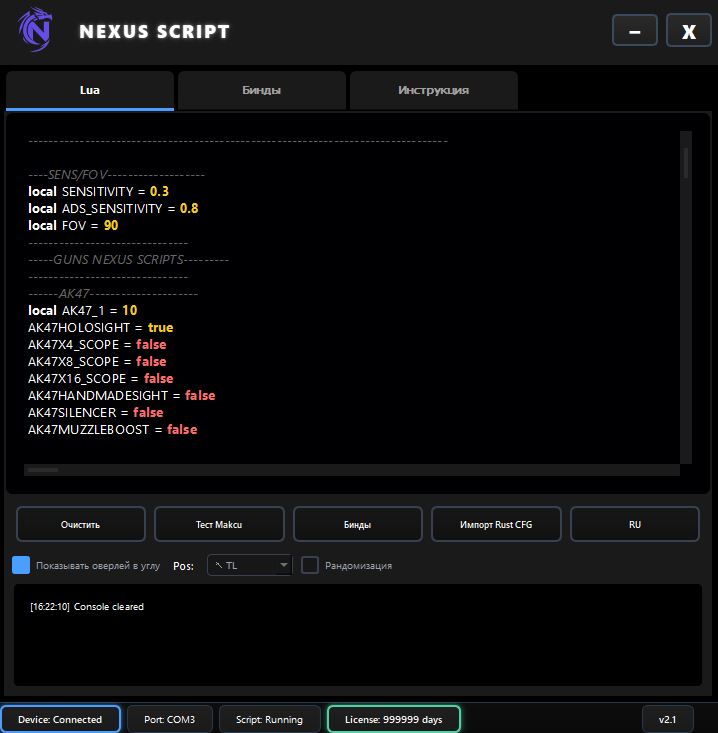Open the Бинды tab
The height and width of the screenshot is (733, 718).
point(262,90)
